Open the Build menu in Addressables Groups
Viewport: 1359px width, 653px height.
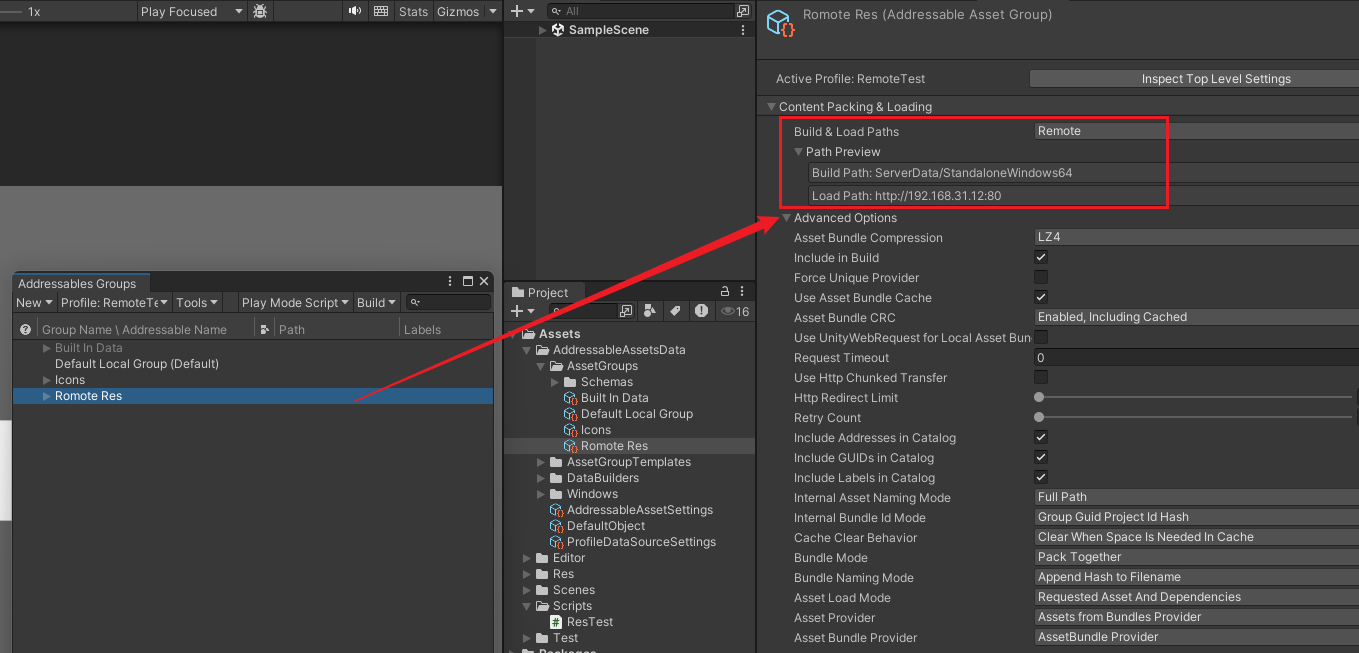click(376, 303)
